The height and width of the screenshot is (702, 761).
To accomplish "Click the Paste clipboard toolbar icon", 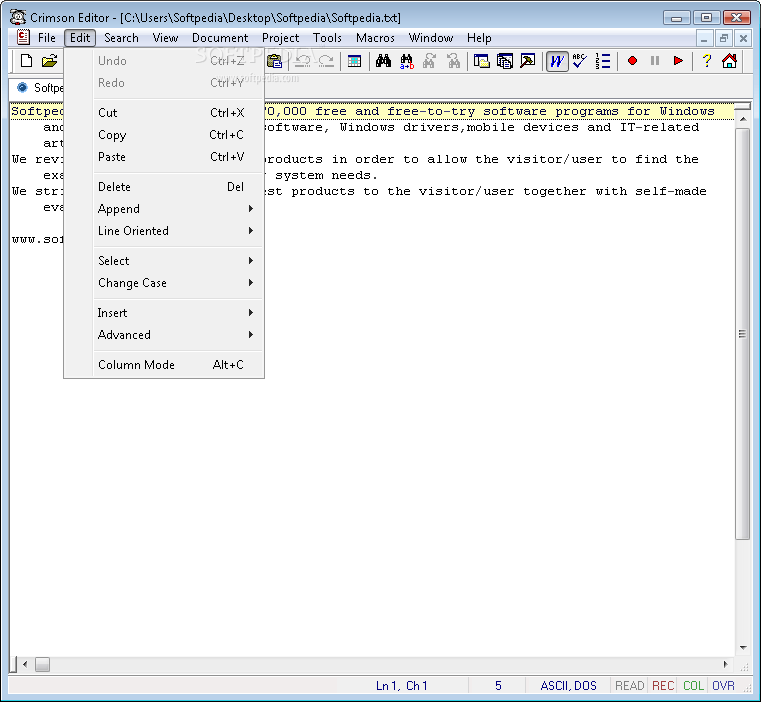I will pos(274,61).
